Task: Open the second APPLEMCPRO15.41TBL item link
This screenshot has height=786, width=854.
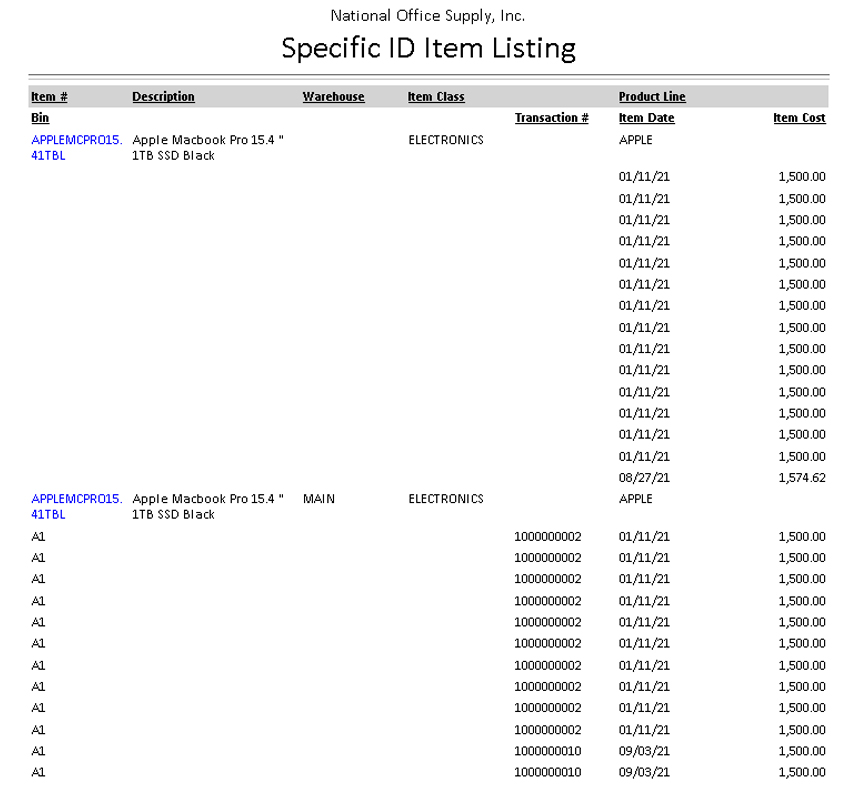Action: 76,498
